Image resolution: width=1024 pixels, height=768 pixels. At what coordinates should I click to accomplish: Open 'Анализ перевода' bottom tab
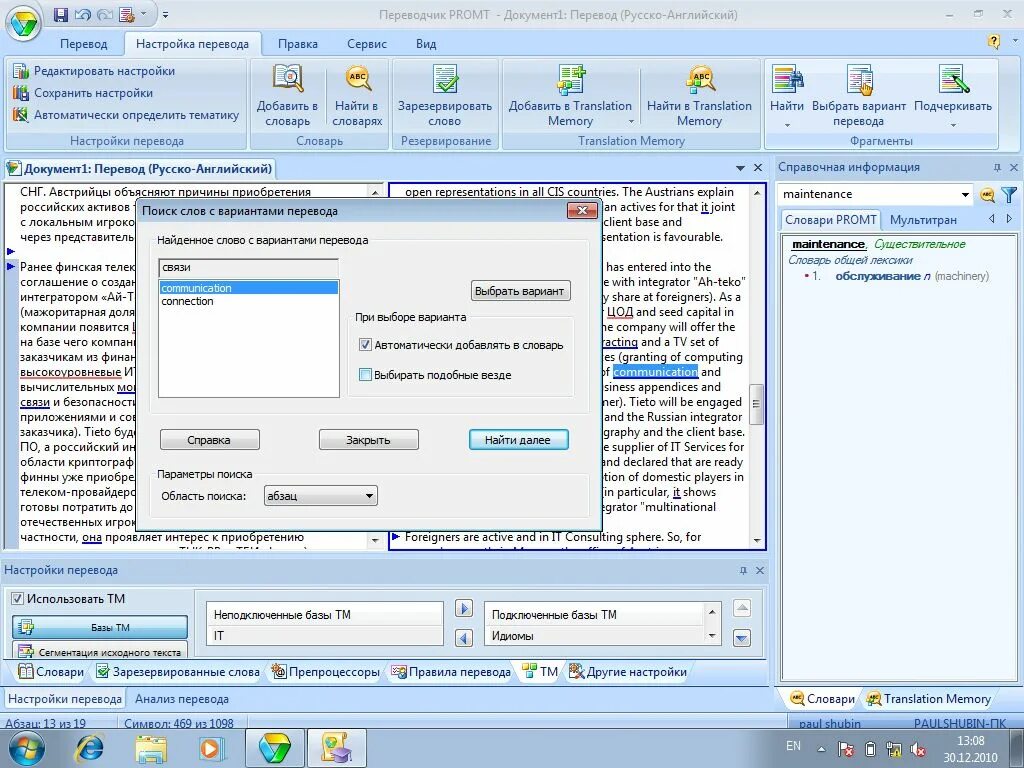(182, 699)
